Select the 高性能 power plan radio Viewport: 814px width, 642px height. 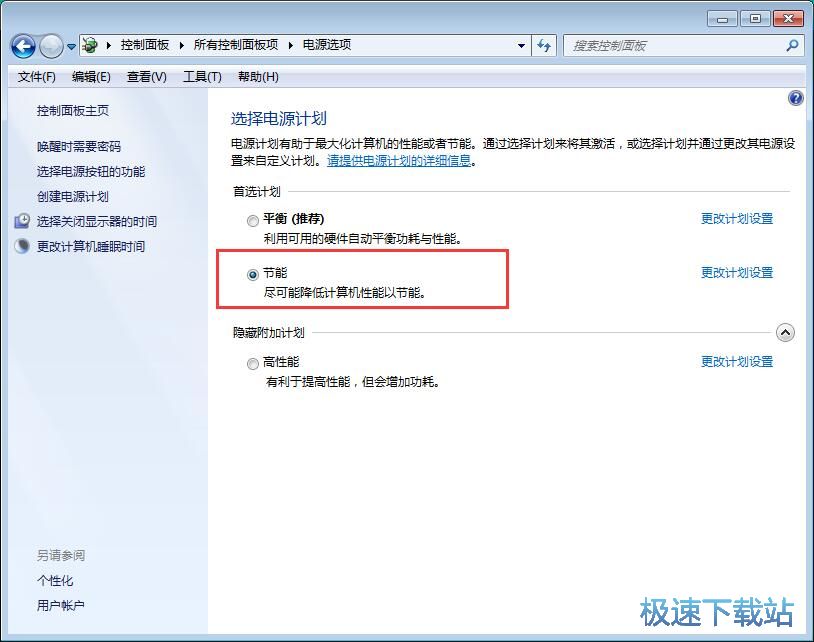253,364
